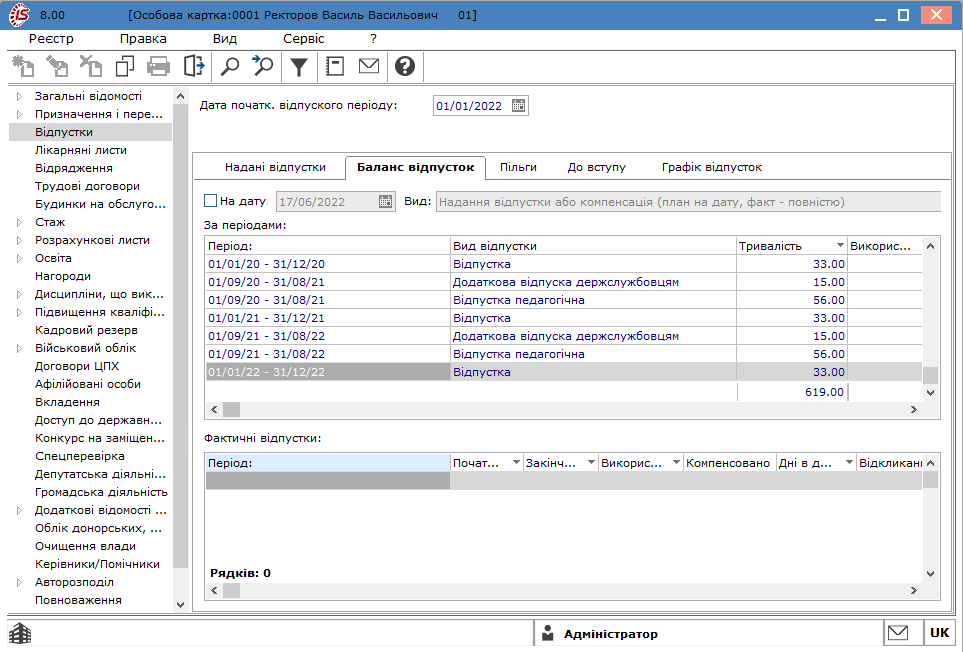The width and height of the screenshot is (963, 652).
Task: Open the Правка menu
Action: coord(143,39)
